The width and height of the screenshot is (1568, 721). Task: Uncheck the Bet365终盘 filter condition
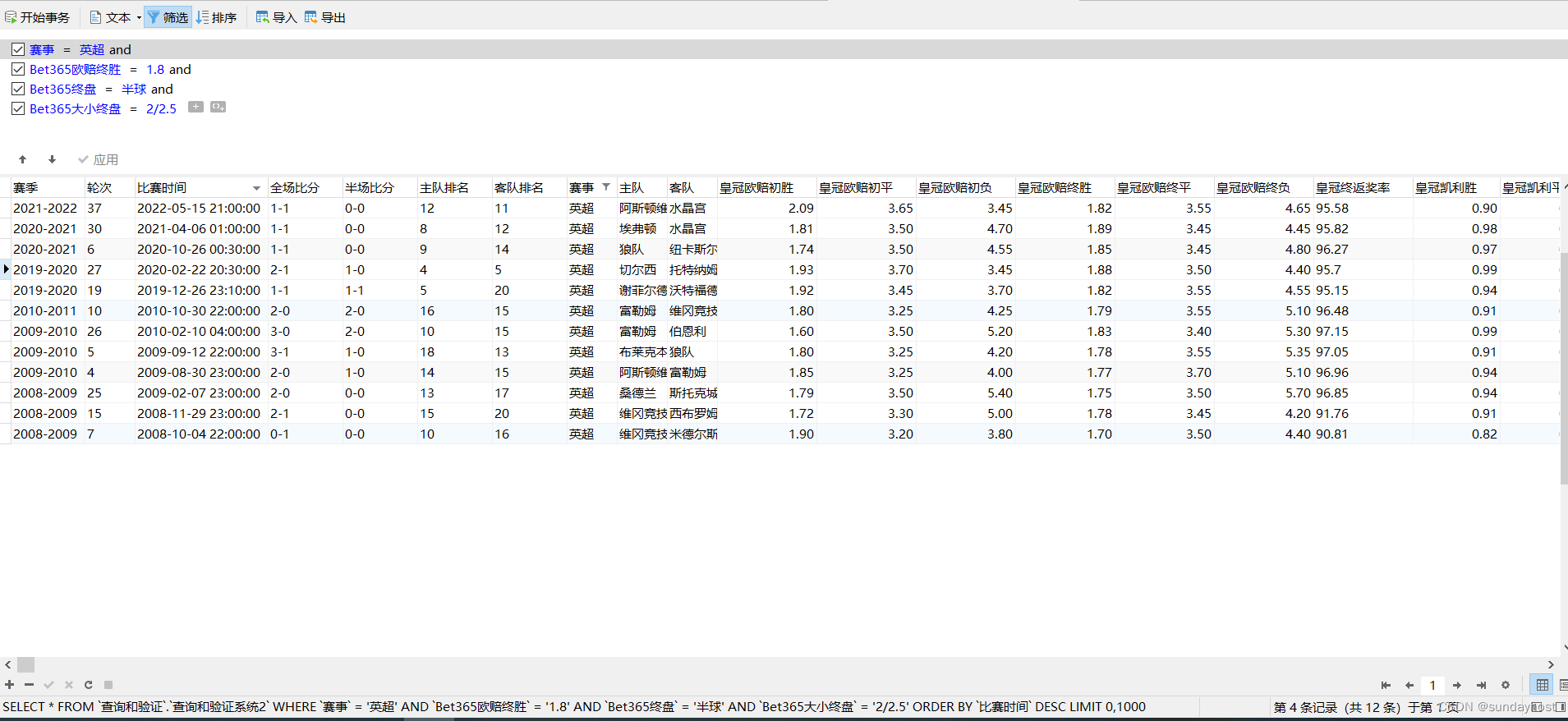pos(18,89)
